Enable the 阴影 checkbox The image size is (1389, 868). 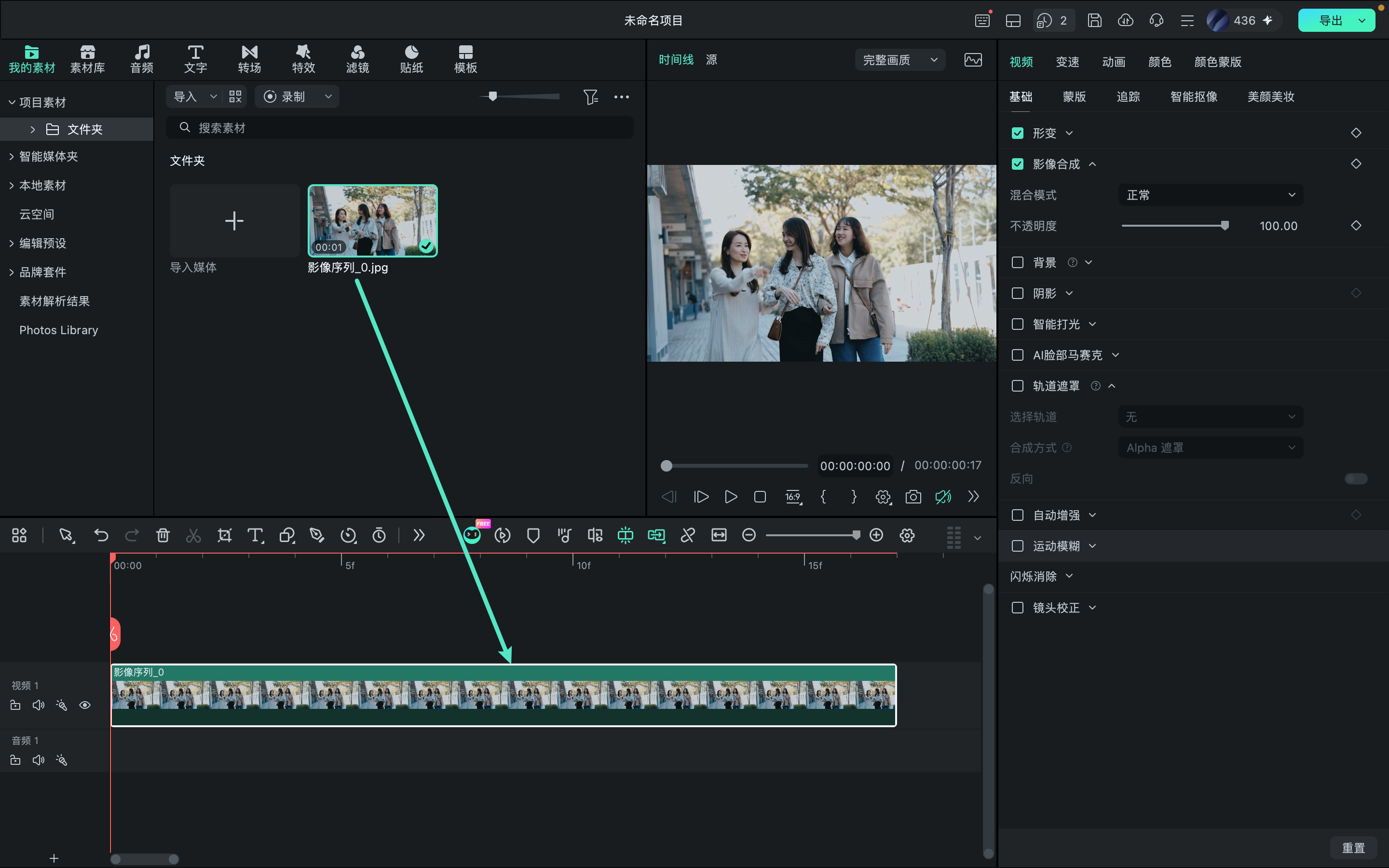1018,293
